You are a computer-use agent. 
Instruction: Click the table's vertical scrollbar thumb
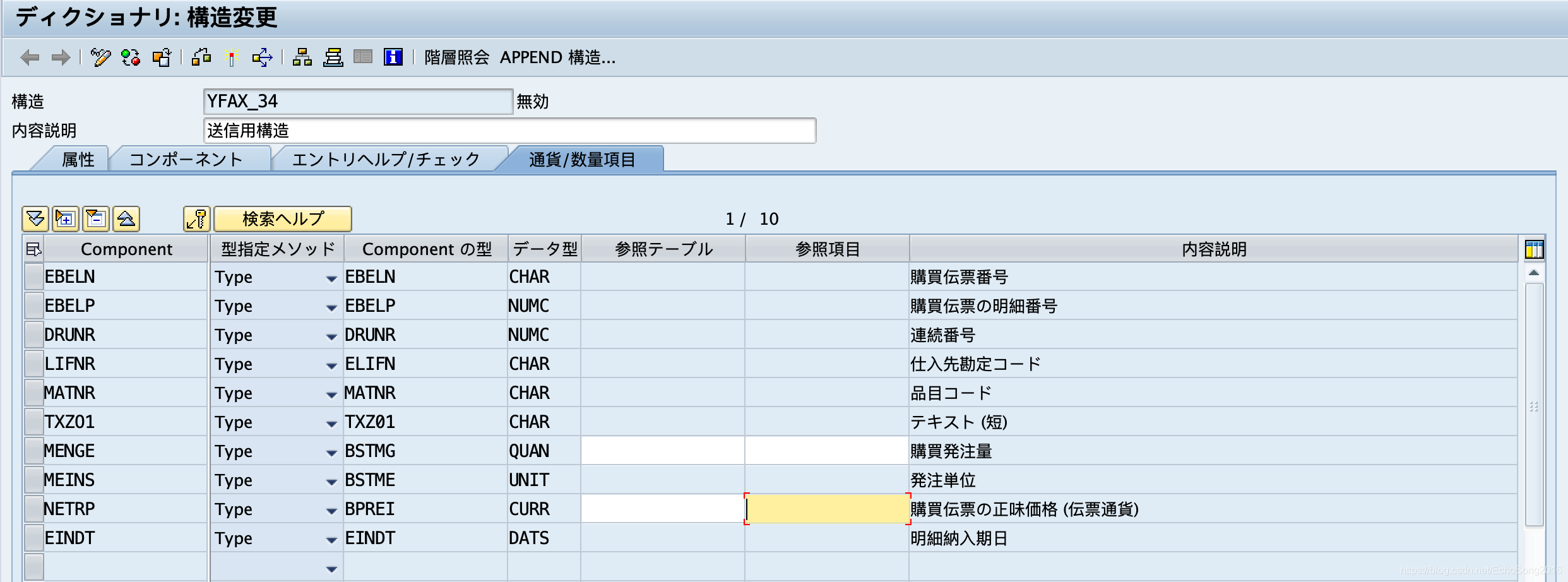(1534, 405)
